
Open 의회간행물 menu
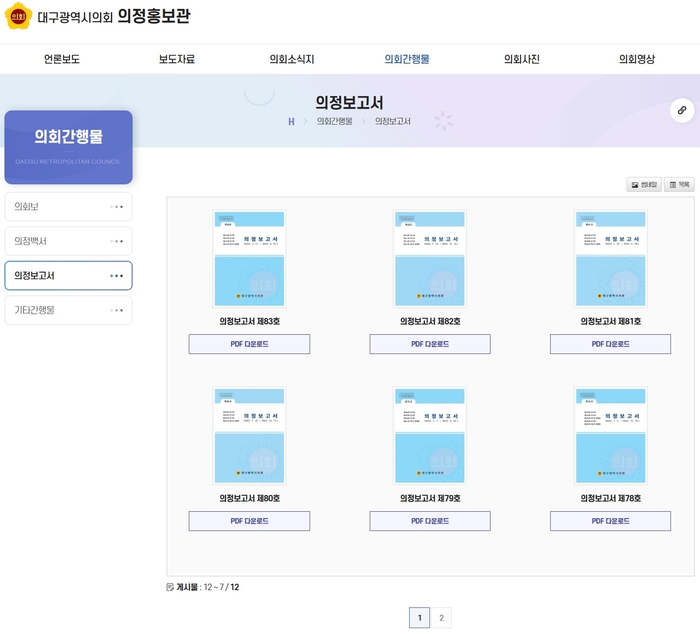pyautogui.click(x=407, y=59)
